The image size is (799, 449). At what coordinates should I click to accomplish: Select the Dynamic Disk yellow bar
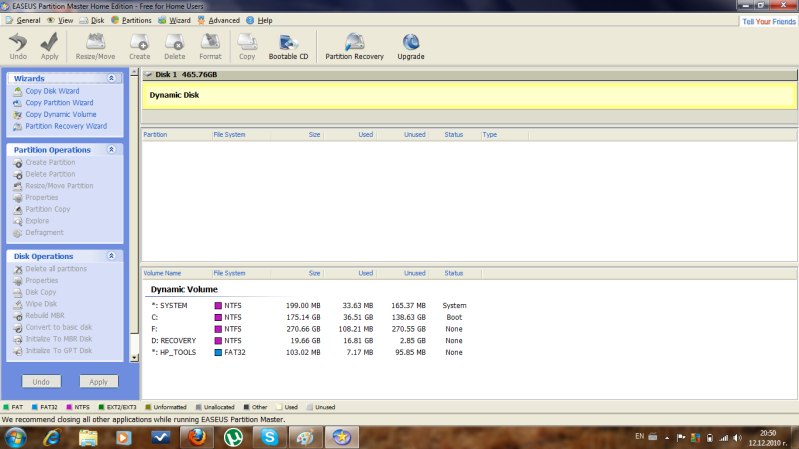(x=469, y=95)
